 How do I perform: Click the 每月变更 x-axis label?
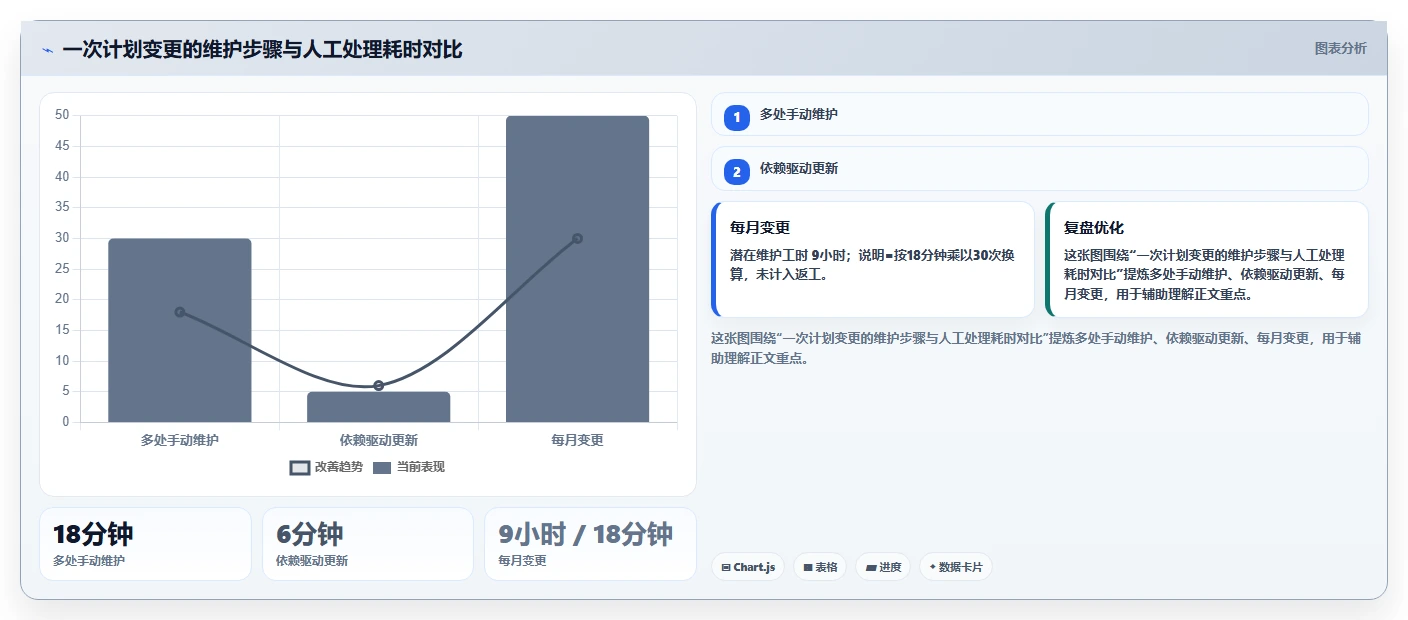(x=577, y=440)
